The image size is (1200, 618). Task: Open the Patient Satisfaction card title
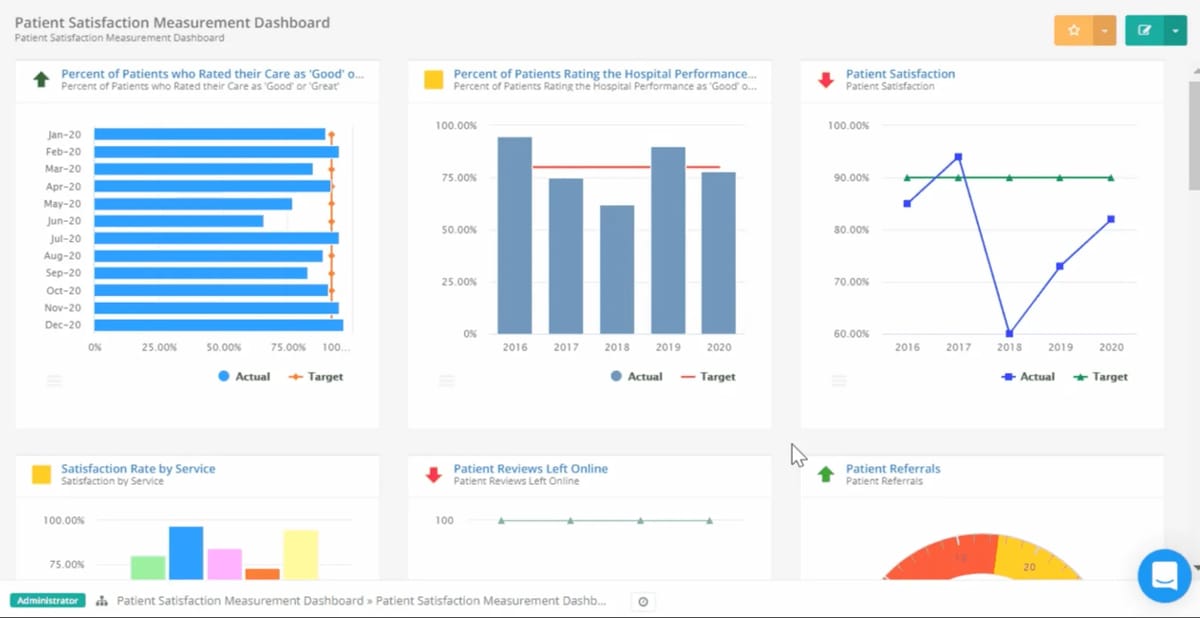tap(900, 74)
